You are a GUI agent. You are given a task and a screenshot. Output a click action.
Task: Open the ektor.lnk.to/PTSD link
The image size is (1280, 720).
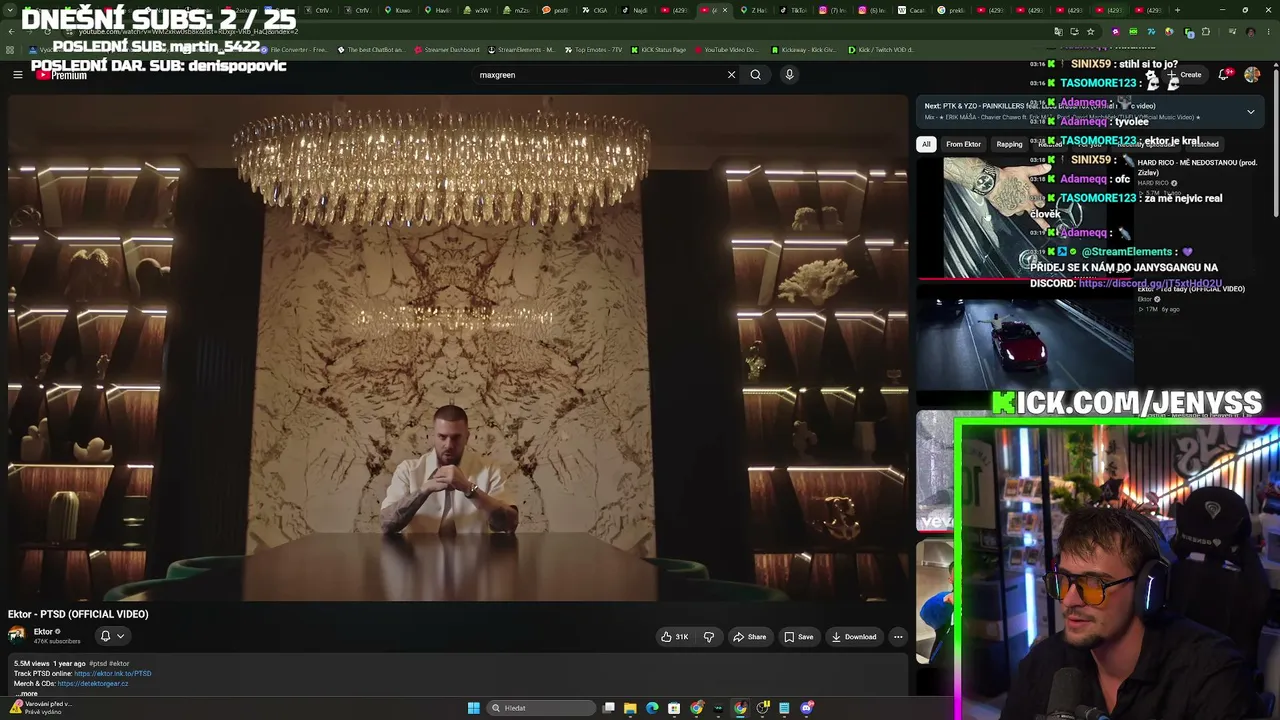point(113,674)
